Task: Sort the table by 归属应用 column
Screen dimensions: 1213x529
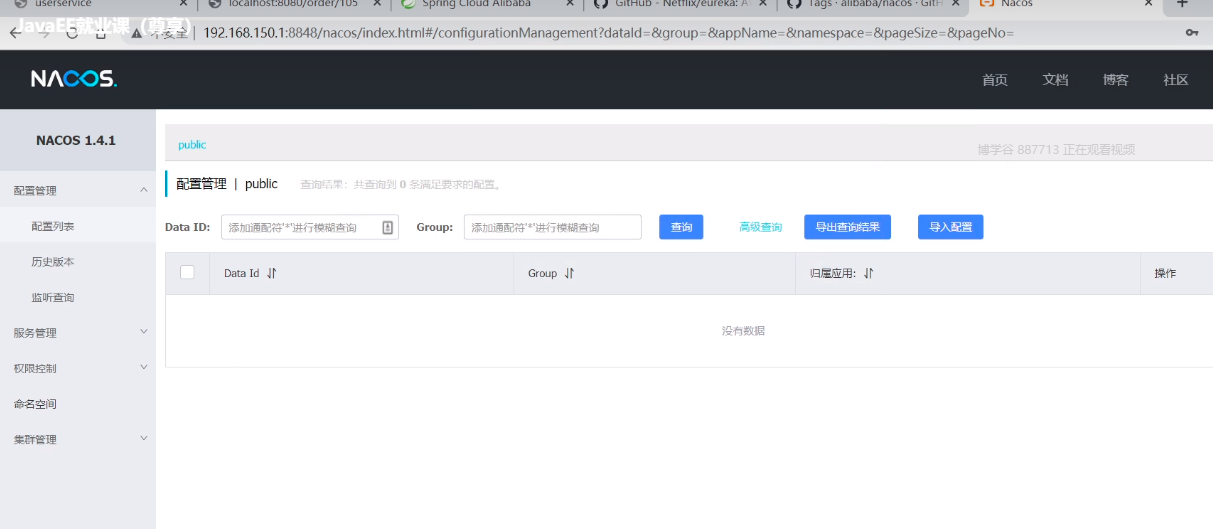Action: click(869, 273)
